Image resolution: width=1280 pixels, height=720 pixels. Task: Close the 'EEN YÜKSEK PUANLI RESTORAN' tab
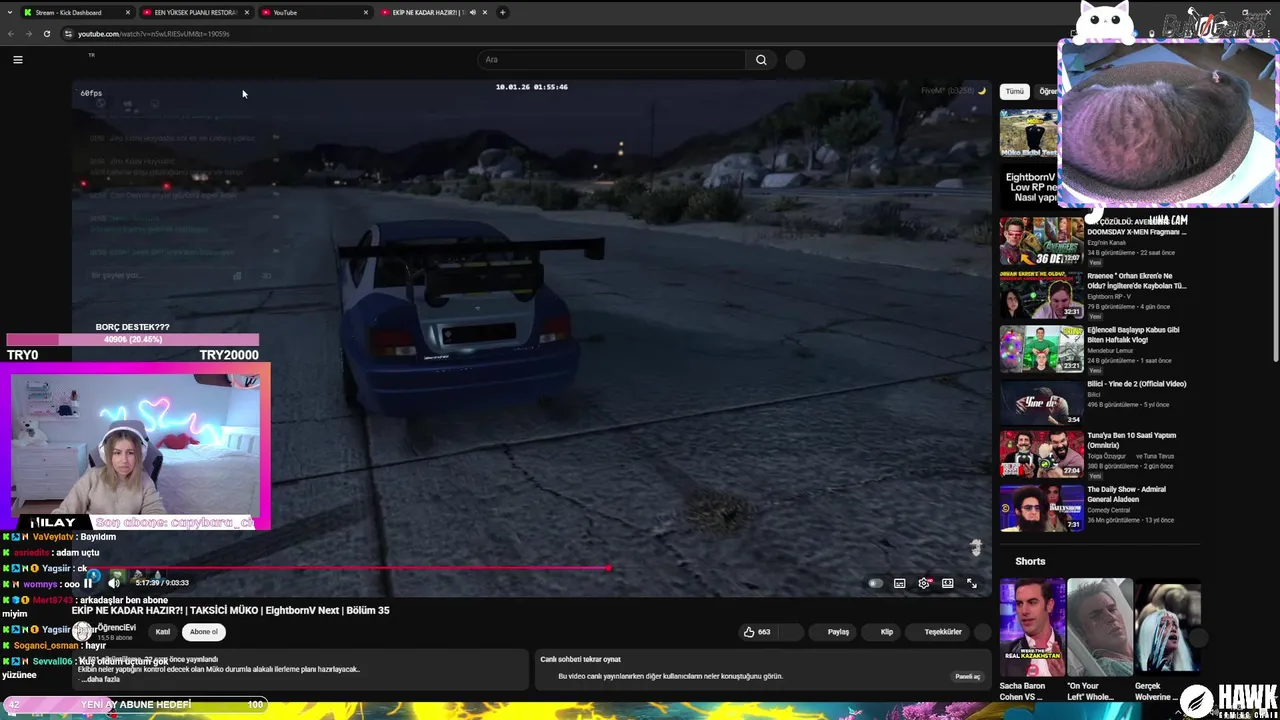pyautogui.click(x=248, y=13)
